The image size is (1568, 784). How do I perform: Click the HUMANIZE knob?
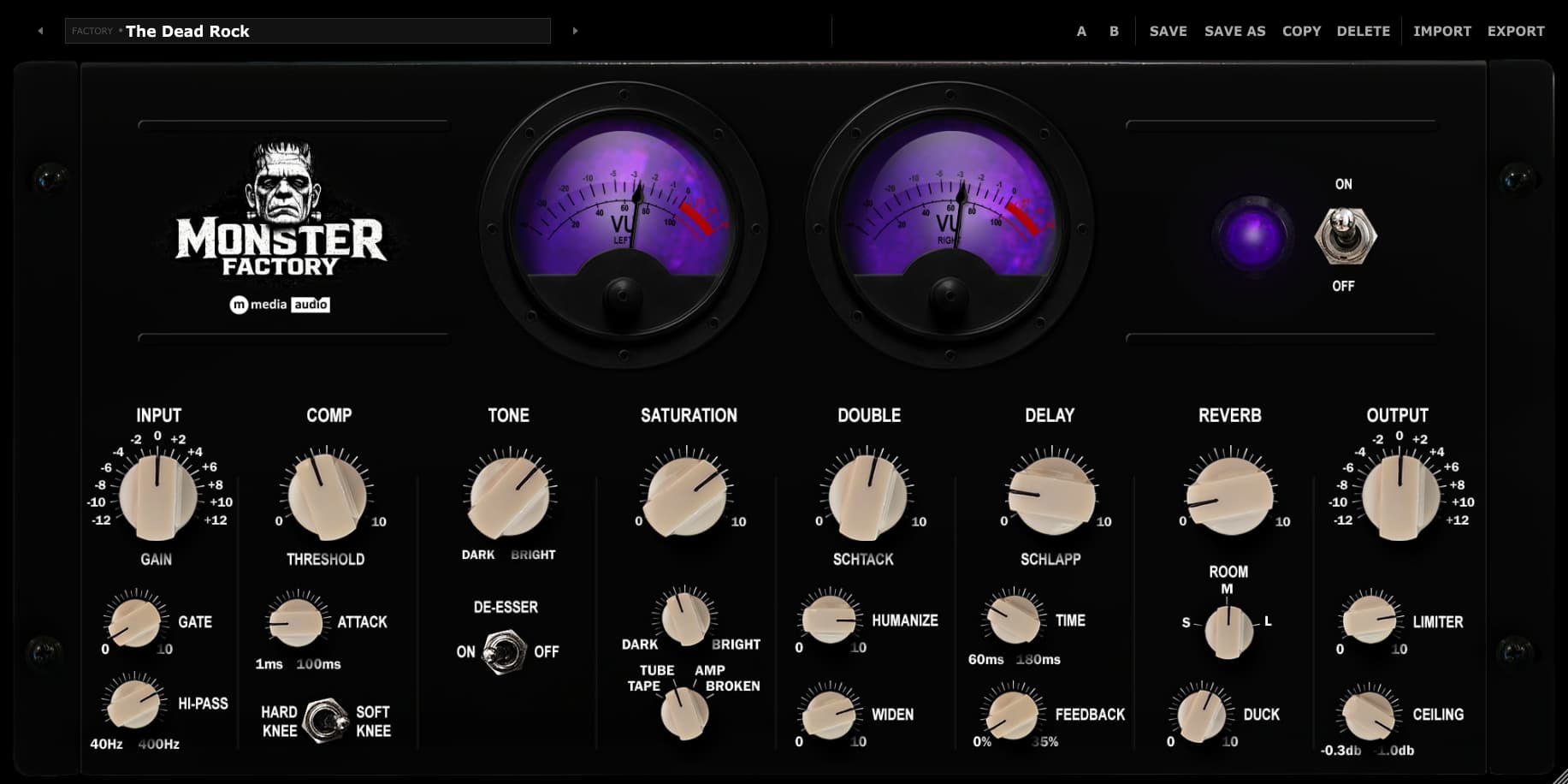829,619
